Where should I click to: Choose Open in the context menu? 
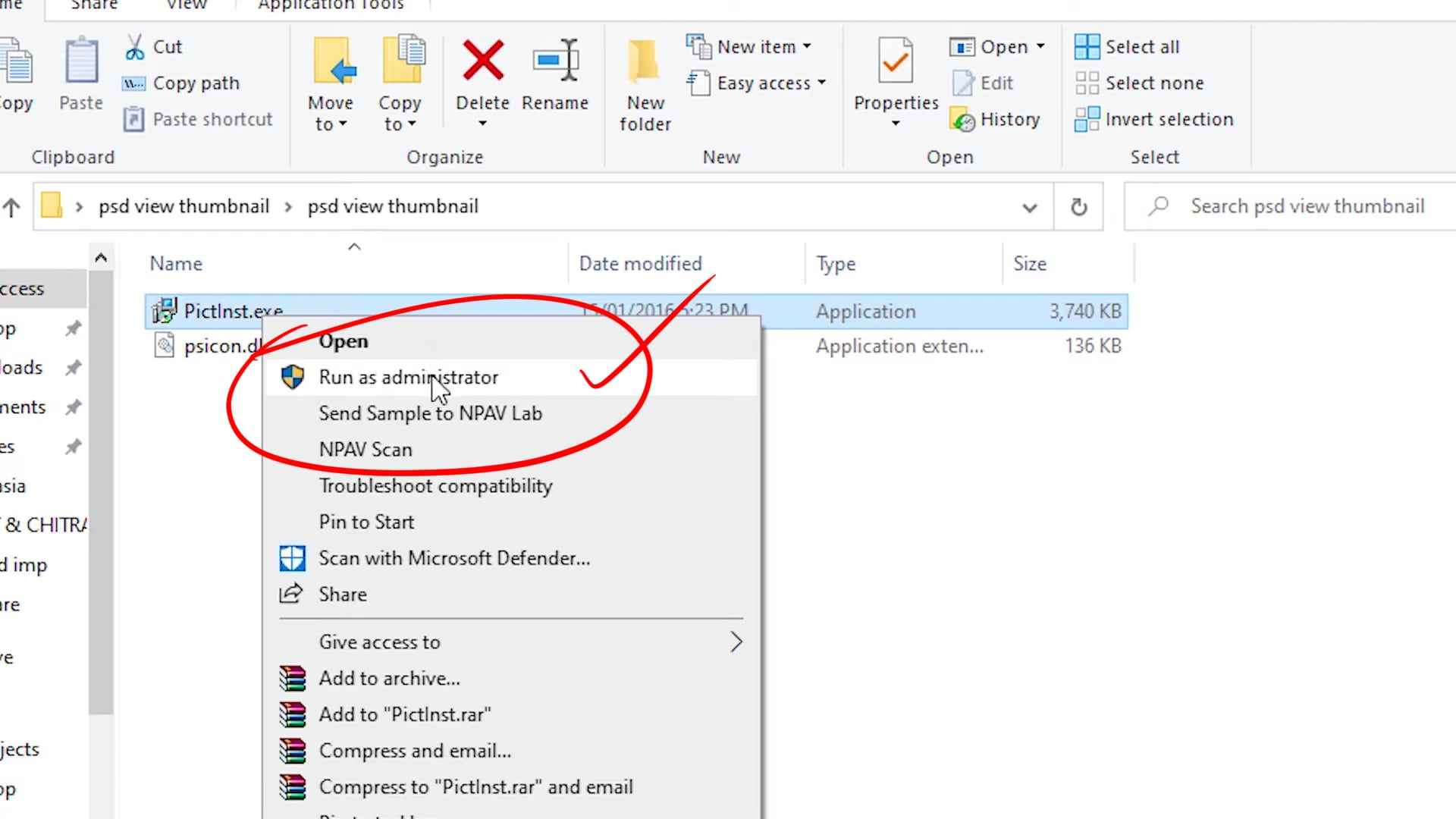click(511, 341)
